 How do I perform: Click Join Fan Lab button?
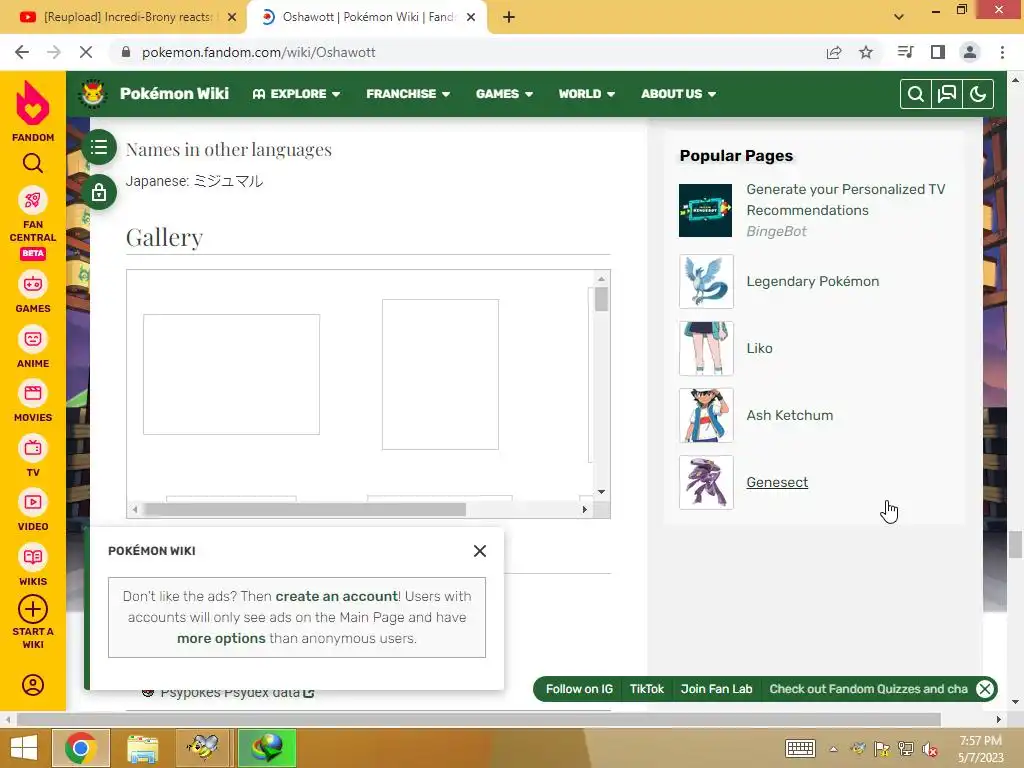click(x=716, y=689)
